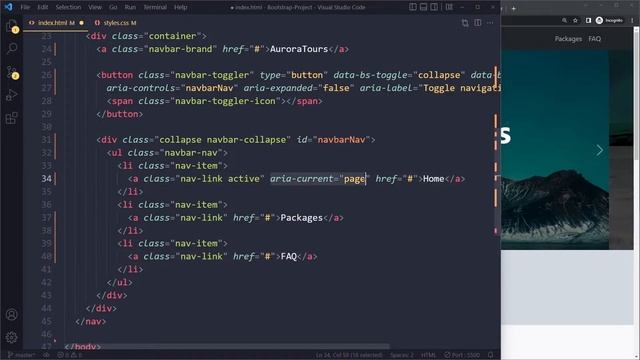Open the File menu
This screenshot has width=640, height=360.
[x=25, y=7]
